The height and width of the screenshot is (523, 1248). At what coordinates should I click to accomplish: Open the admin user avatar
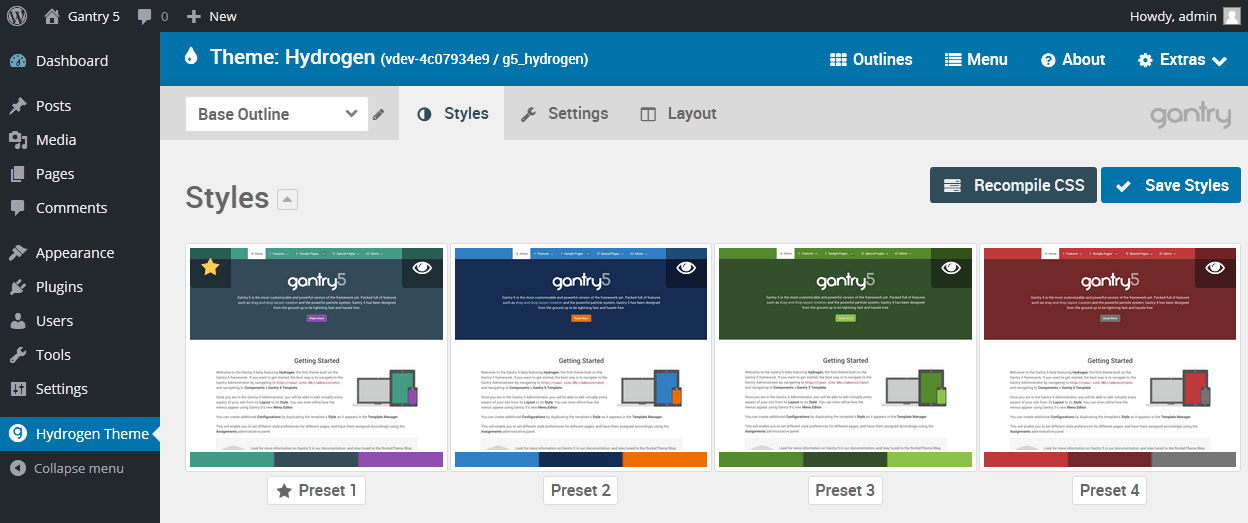coord(1231,16)
